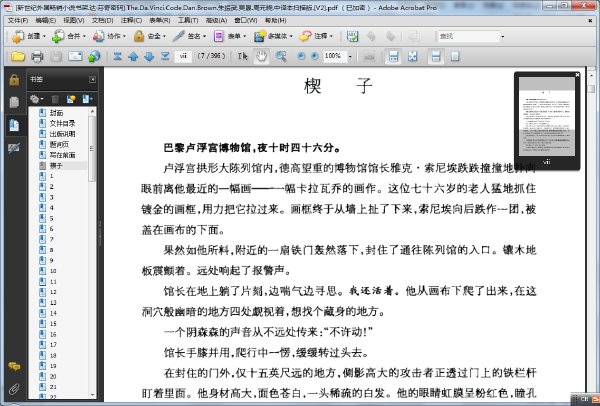Toggle single full page view
The image size is (600, 406).
[455, 57]
